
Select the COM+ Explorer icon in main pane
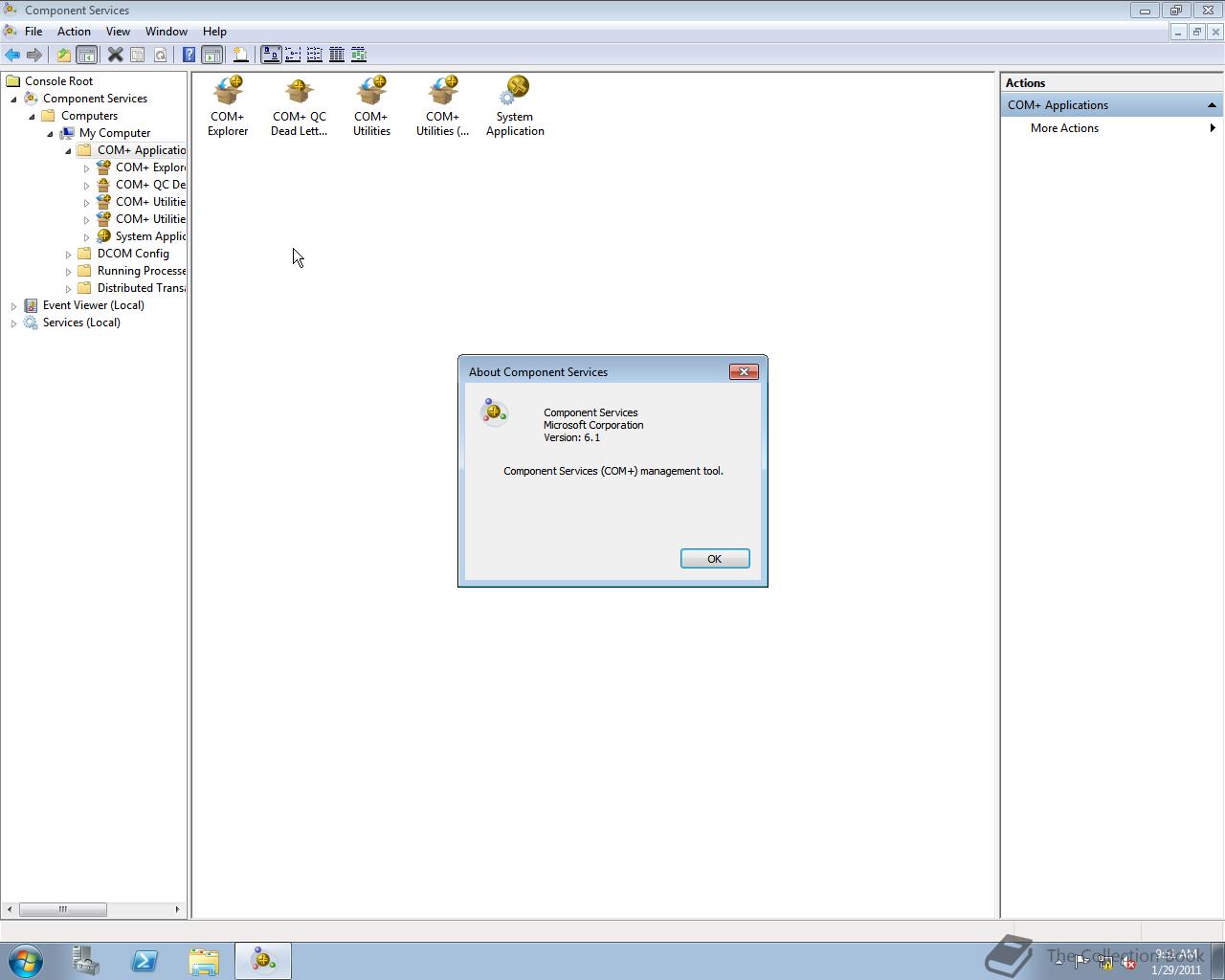click(228, 106)
